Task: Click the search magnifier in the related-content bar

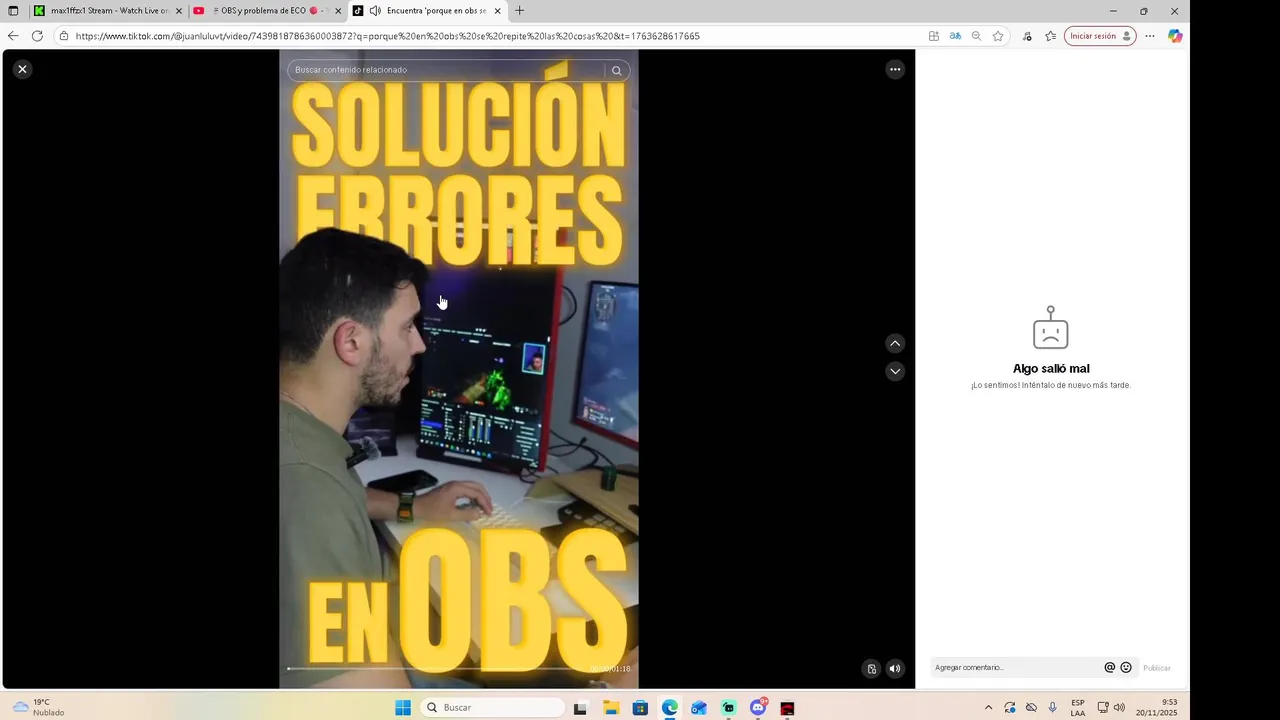Action: pyautogui.click(x=616, y=70)
